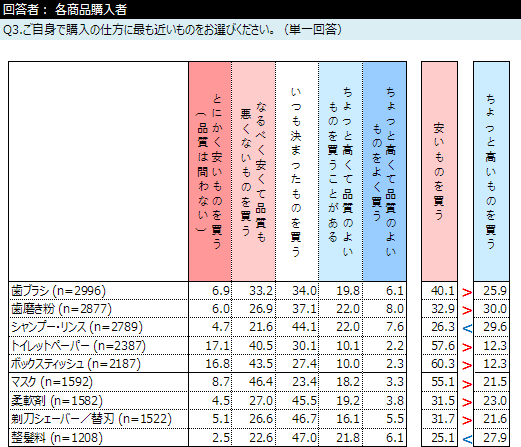Click the red arrow in トイレットペーパー row
Screen dimensions: 521x447
coord(467,347)
